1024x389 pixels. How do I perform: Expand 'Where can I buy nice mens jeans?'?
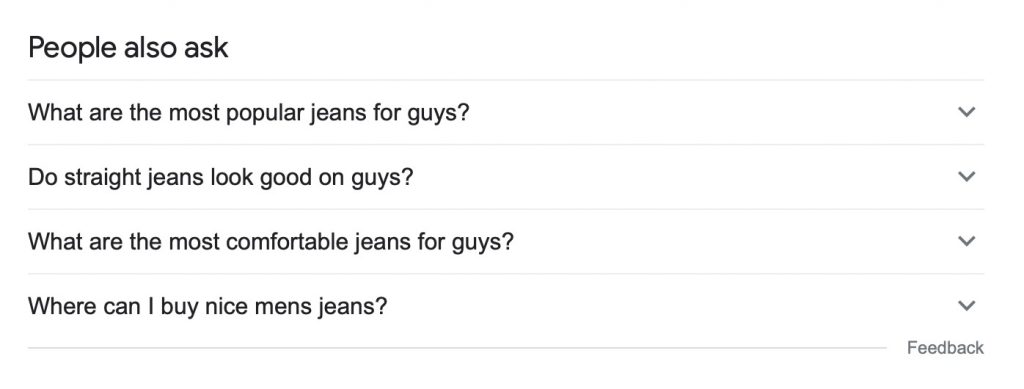[505, 306]
